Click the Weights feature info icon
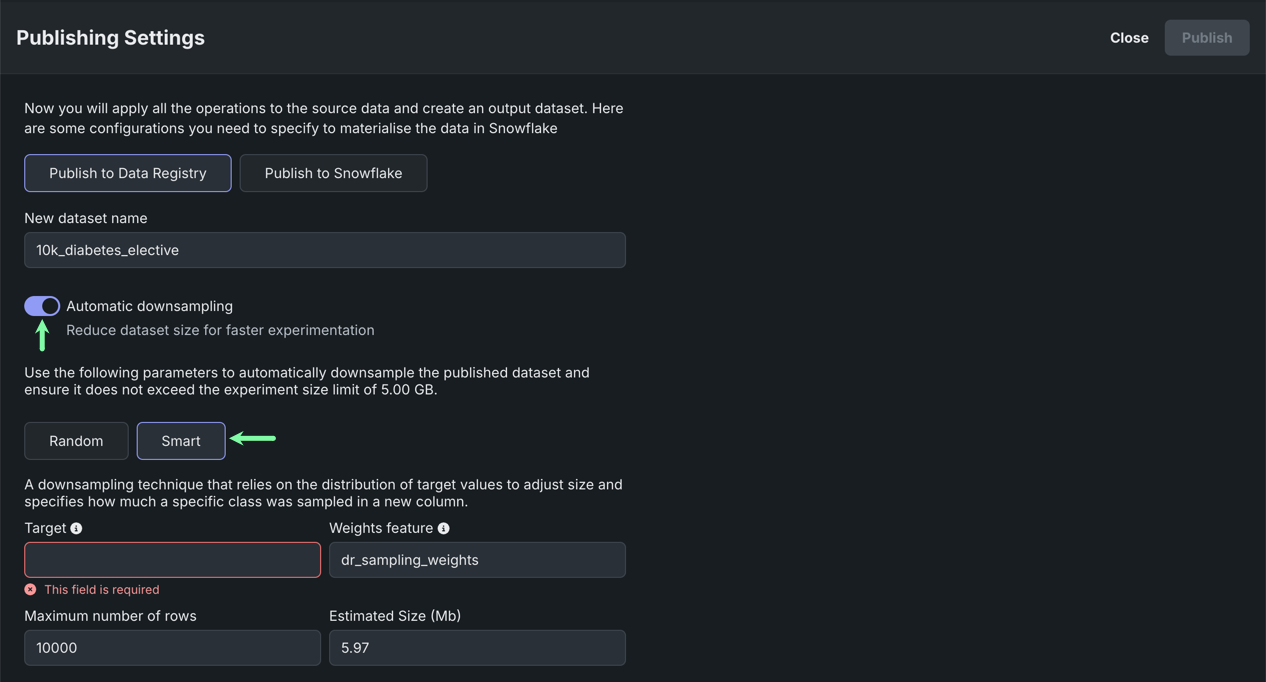 (443, 528)
